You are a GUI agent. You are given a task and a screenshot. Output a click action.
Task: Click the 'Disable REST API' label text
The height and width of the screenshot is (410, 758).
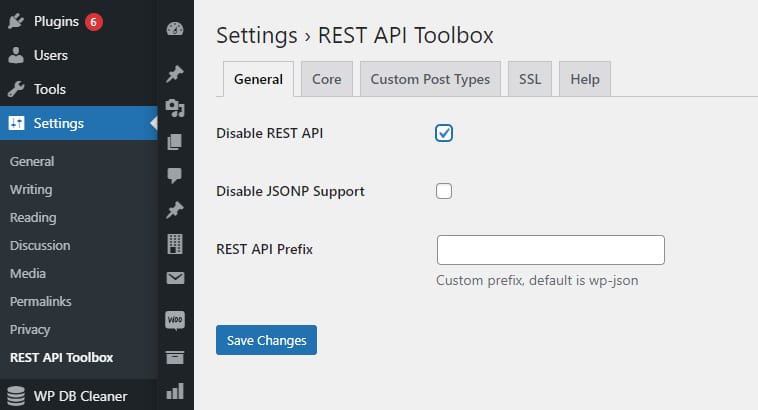[x=269, y=133]
